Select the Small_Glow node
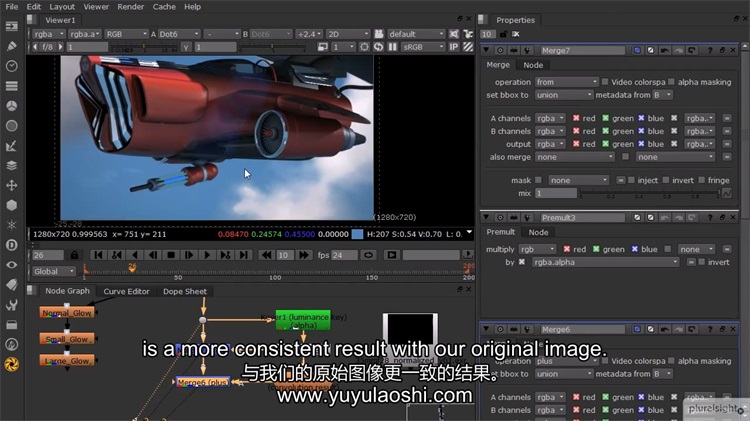Screen dimensions: 750x421 pos(66,339)
